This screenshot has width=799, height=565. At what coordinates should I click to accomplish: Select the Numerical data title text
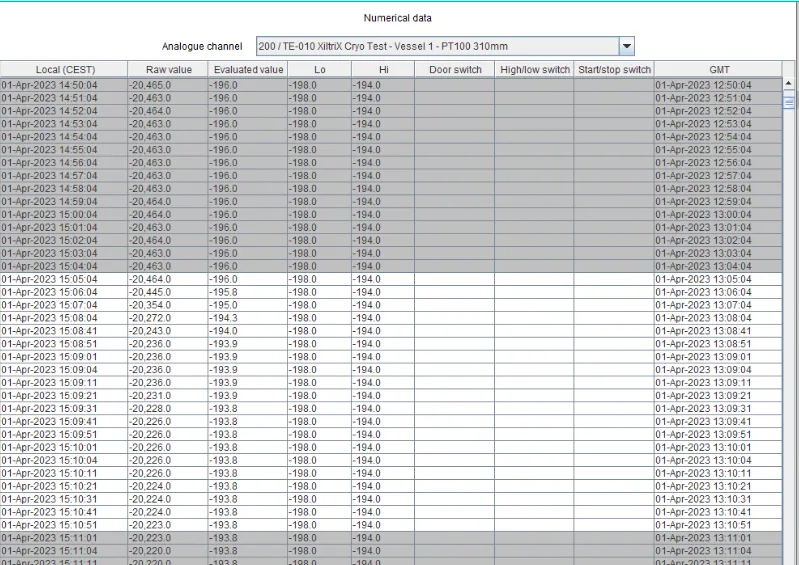pos(397,18)
